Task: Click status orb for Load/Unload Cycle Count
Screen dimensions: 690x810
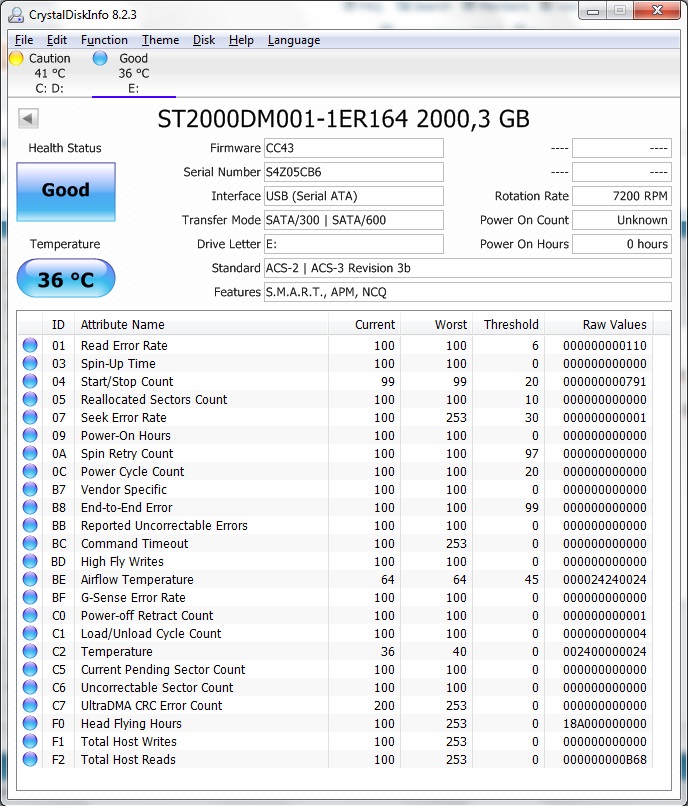Action: tap(30, 633)
